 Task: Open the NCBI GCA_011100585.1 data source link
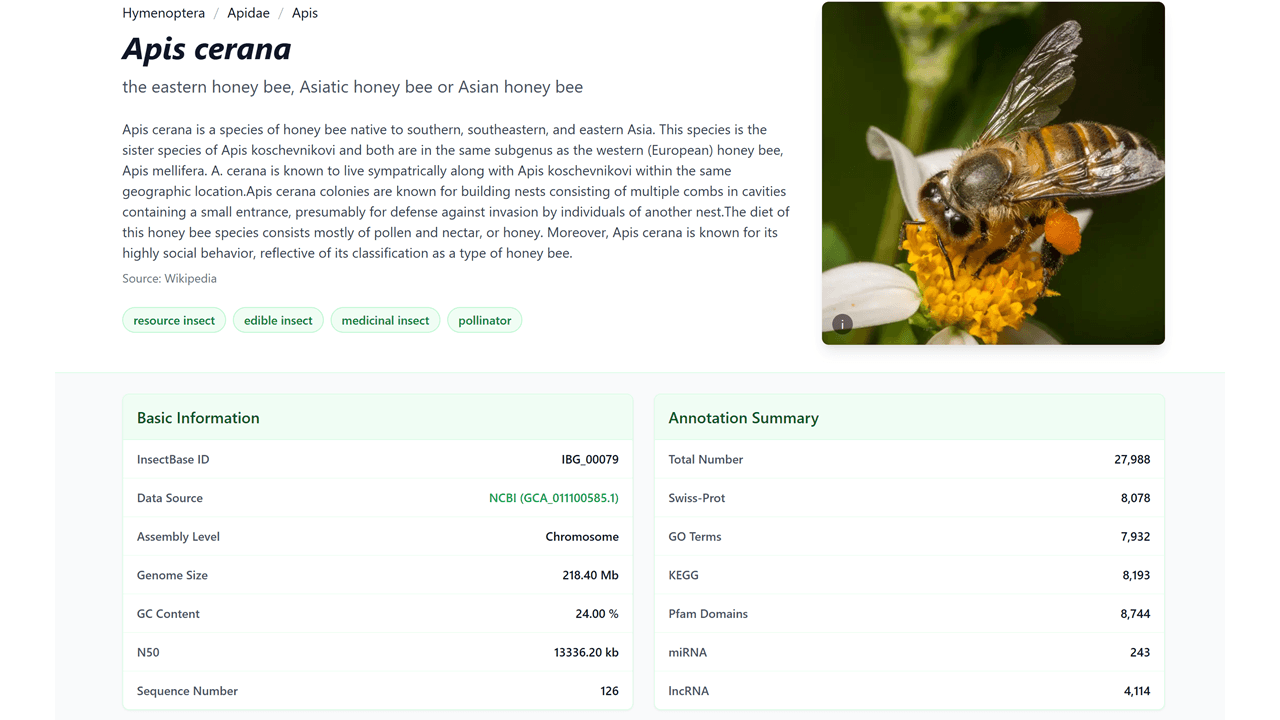[x=553, y=498]
